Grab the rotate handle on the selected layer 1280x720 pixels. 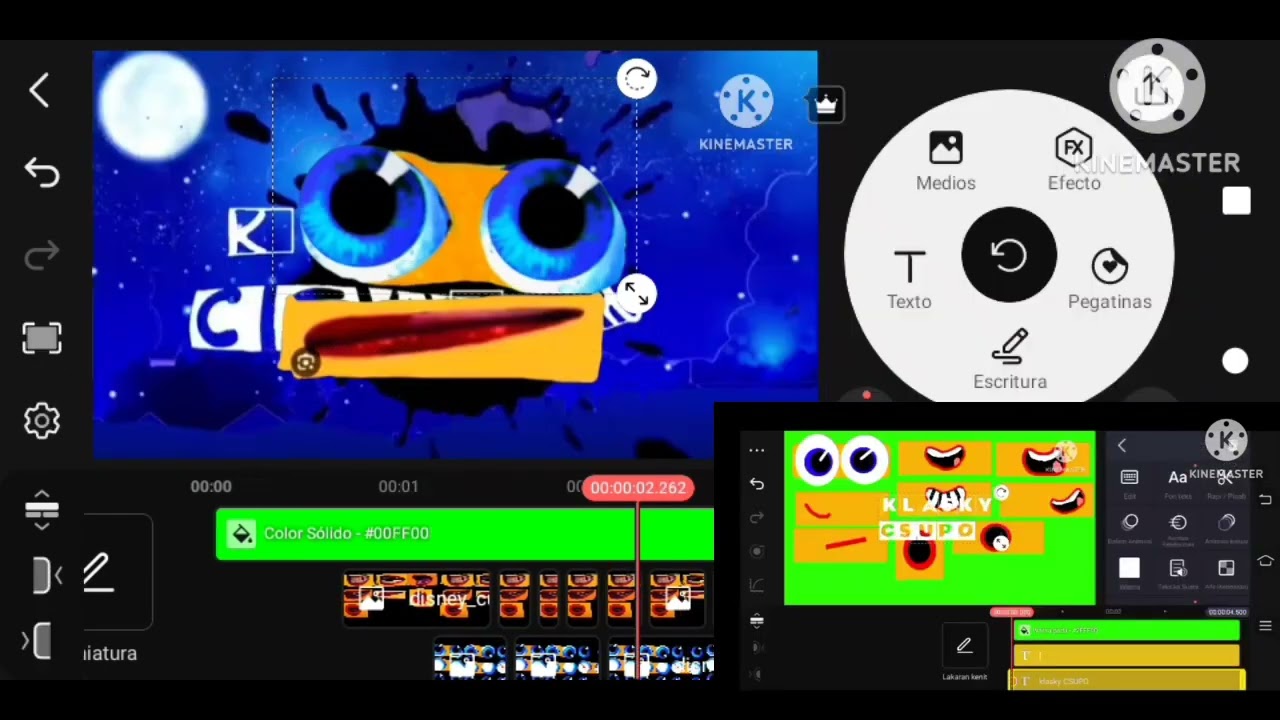[637, 79]
